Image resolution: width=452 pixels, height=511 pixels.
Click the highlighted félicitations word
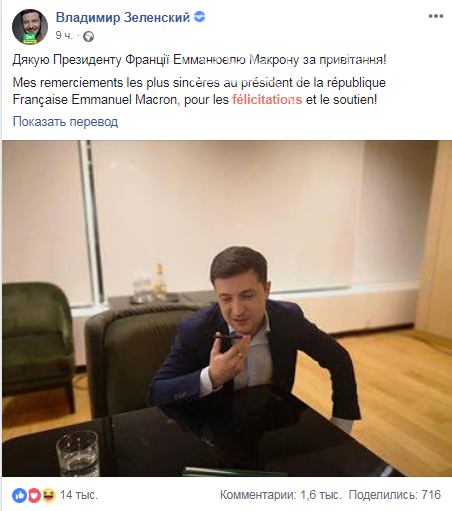point(267,99)
